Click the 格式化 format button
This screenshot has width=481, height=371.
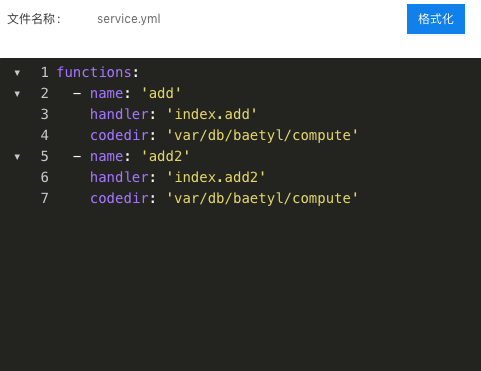pyautogui.click(x=436, y=19)
